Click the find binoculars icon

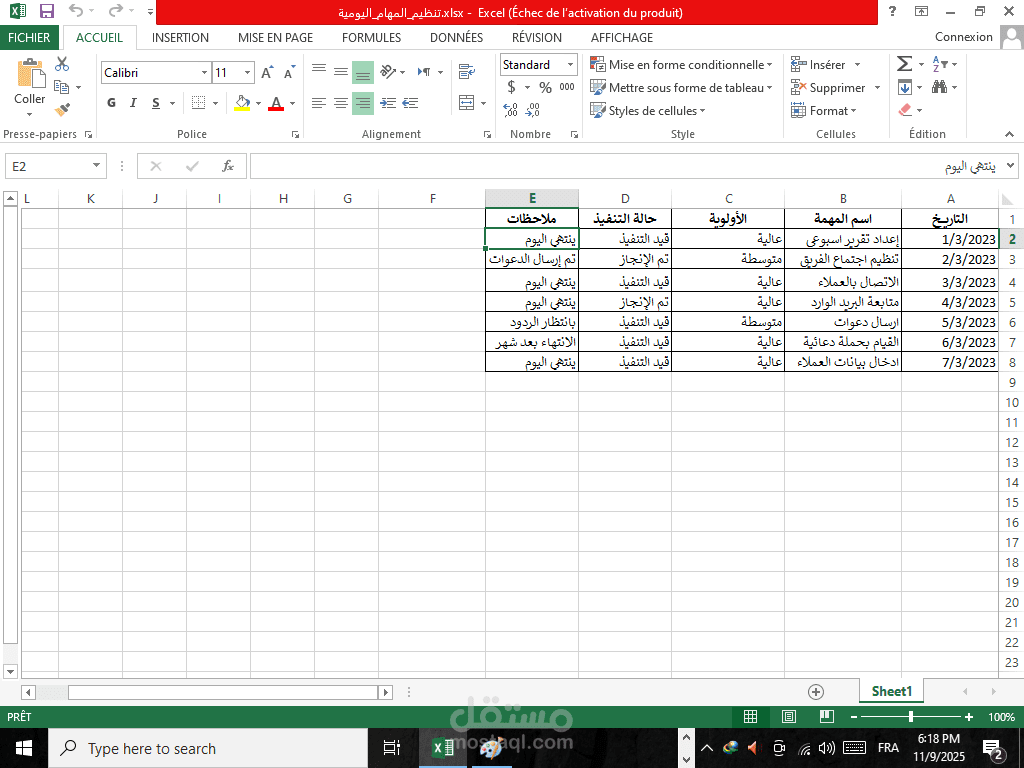[939, 87]
